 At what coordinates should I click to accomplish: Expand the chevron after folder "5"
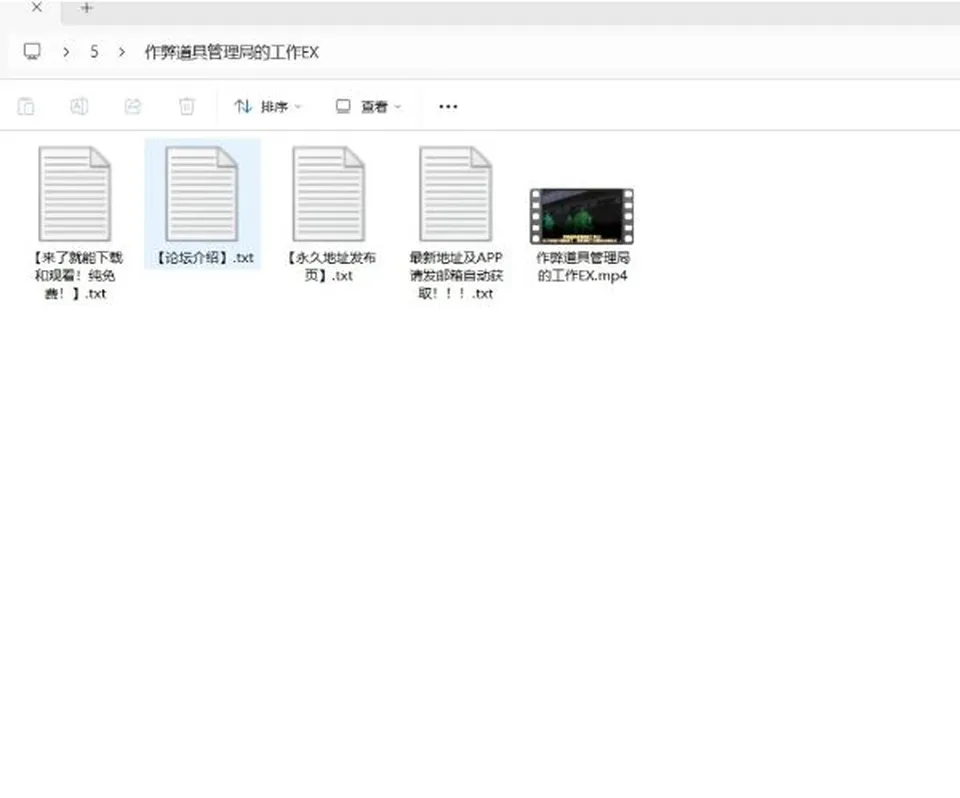[x=122, y=52]
